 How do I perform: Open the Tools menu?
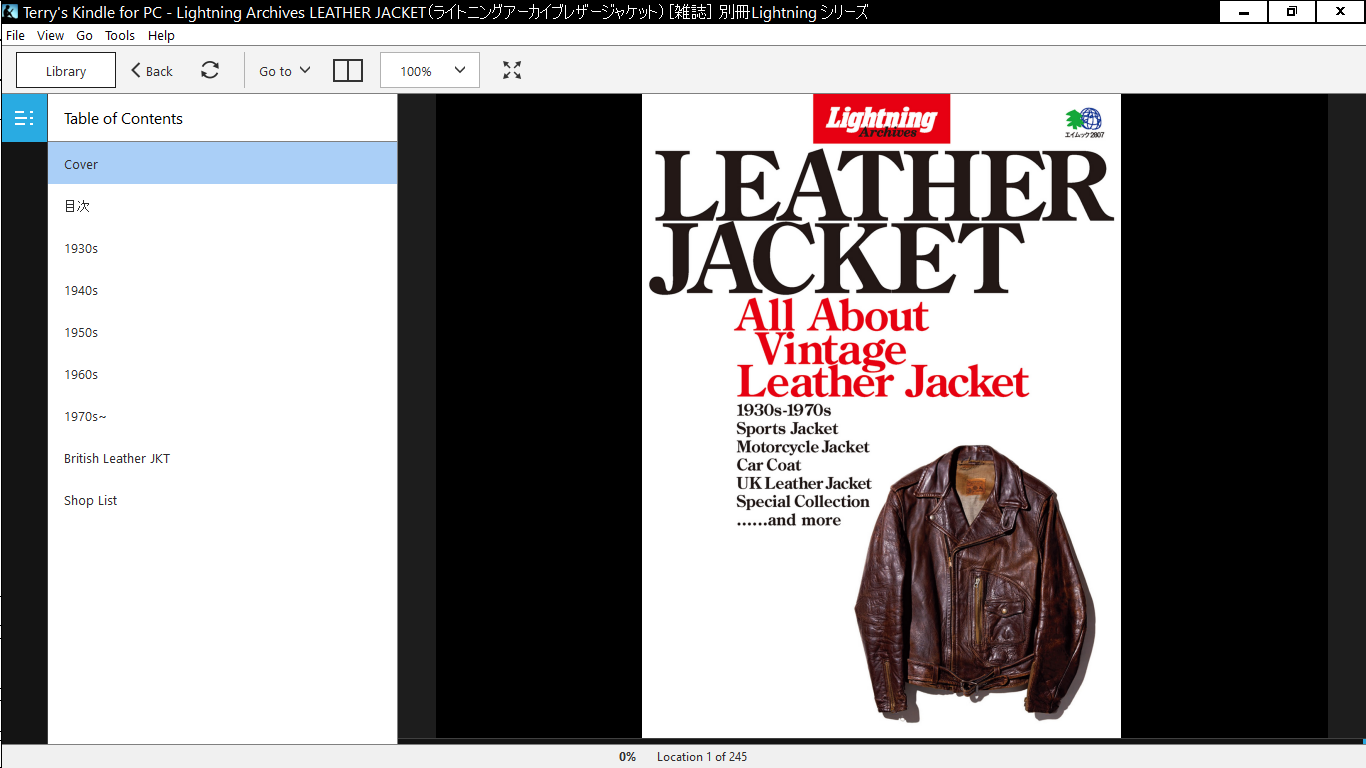pyautogui.click(x=120, y=35)
